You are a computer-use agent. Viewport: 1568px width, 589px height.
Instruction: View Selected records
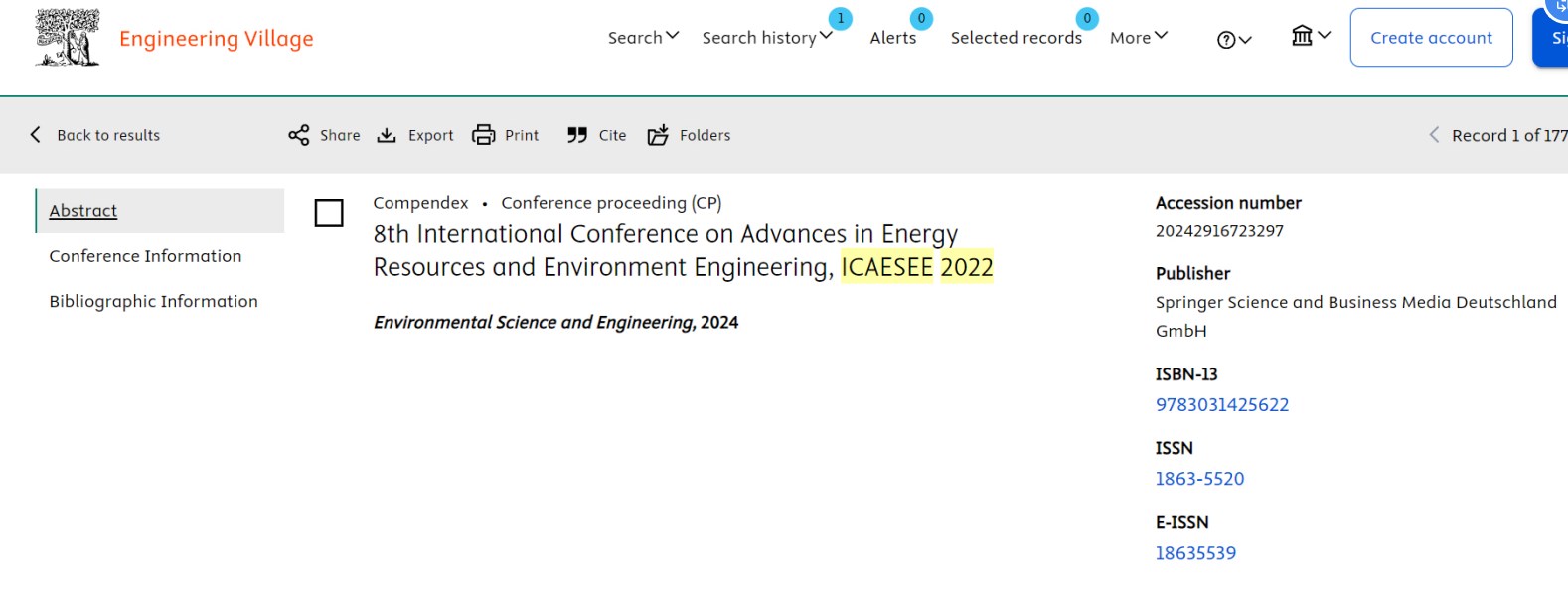(x=1017, y=38)
